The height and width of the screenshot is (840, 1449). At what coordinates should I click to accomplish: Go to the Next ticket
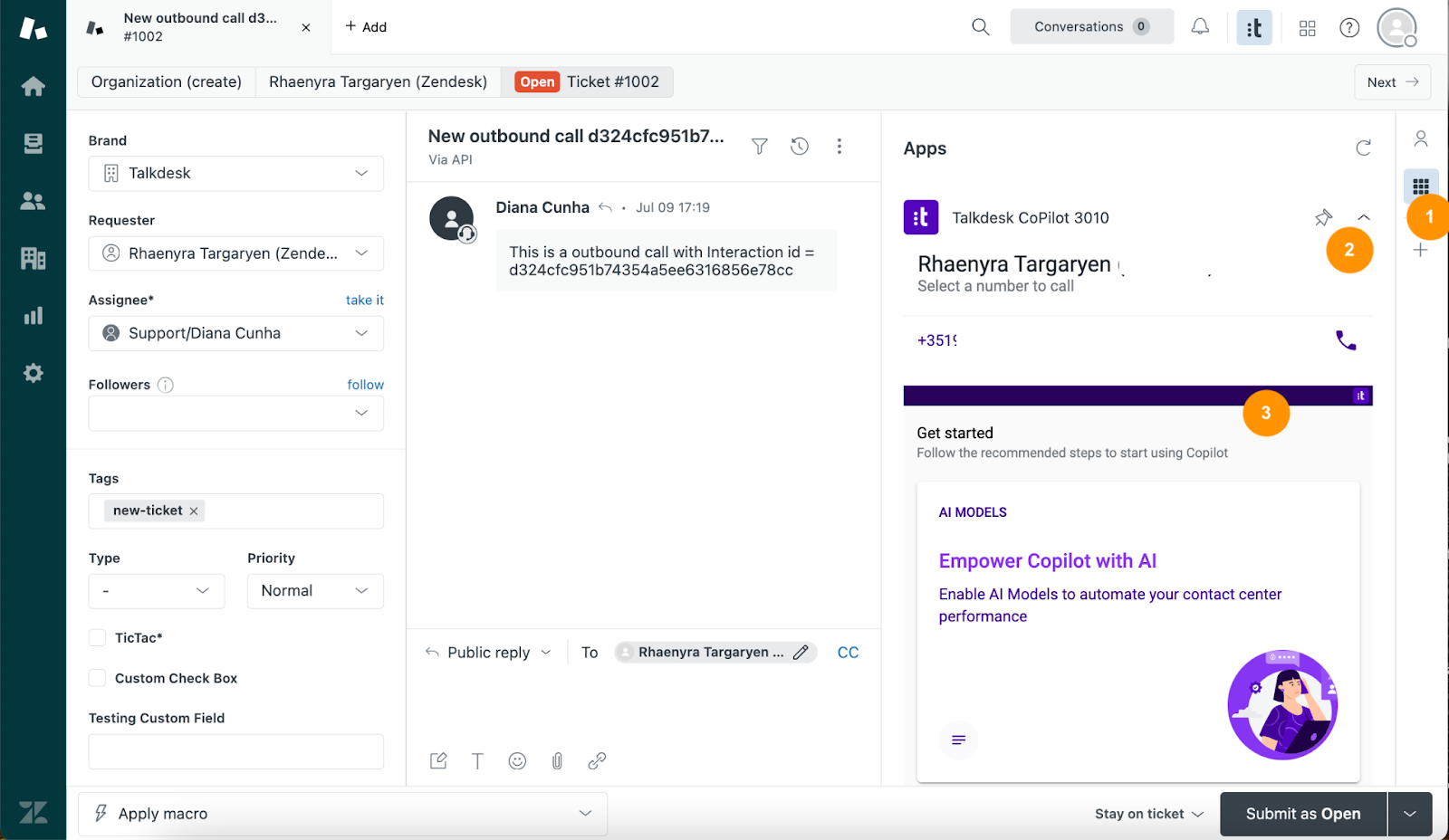pos(1393,81)
